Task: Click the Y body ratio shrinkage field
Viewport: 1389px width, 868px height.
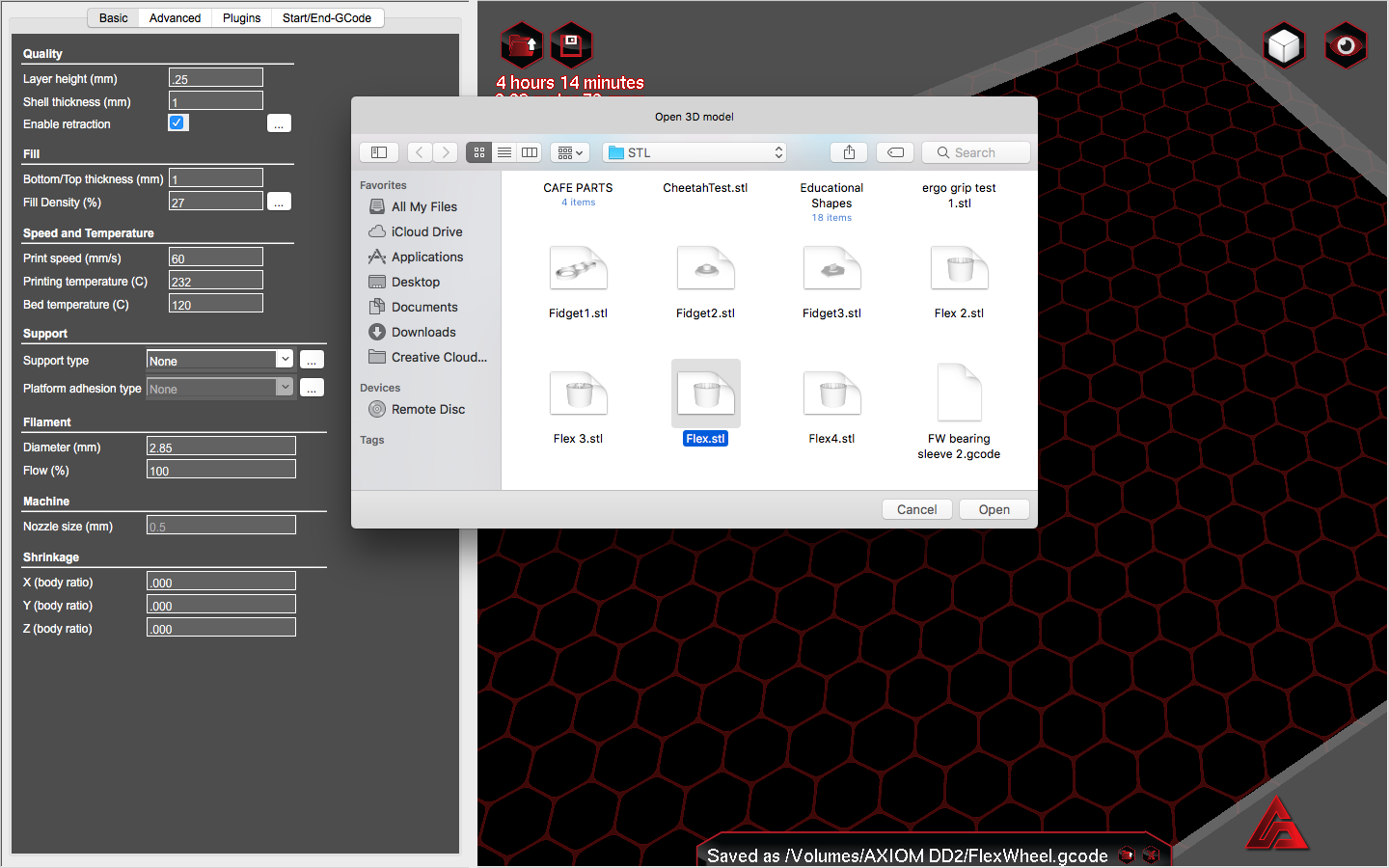Action: [x=221, y=605]
